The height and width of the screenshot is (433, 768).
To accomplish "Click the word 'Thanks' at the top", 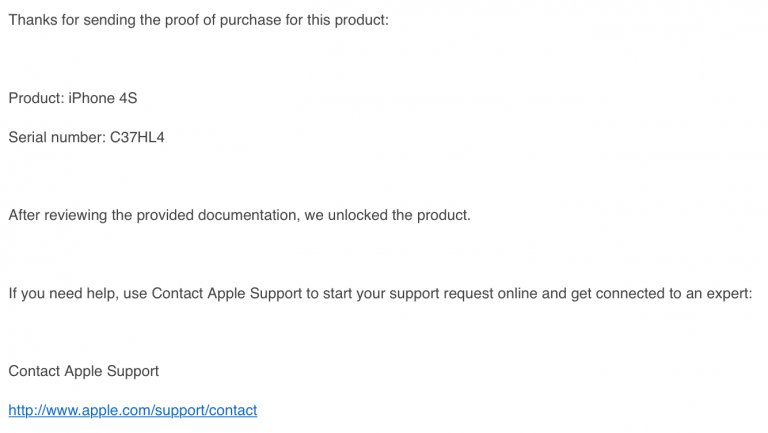I will point(32,20).
